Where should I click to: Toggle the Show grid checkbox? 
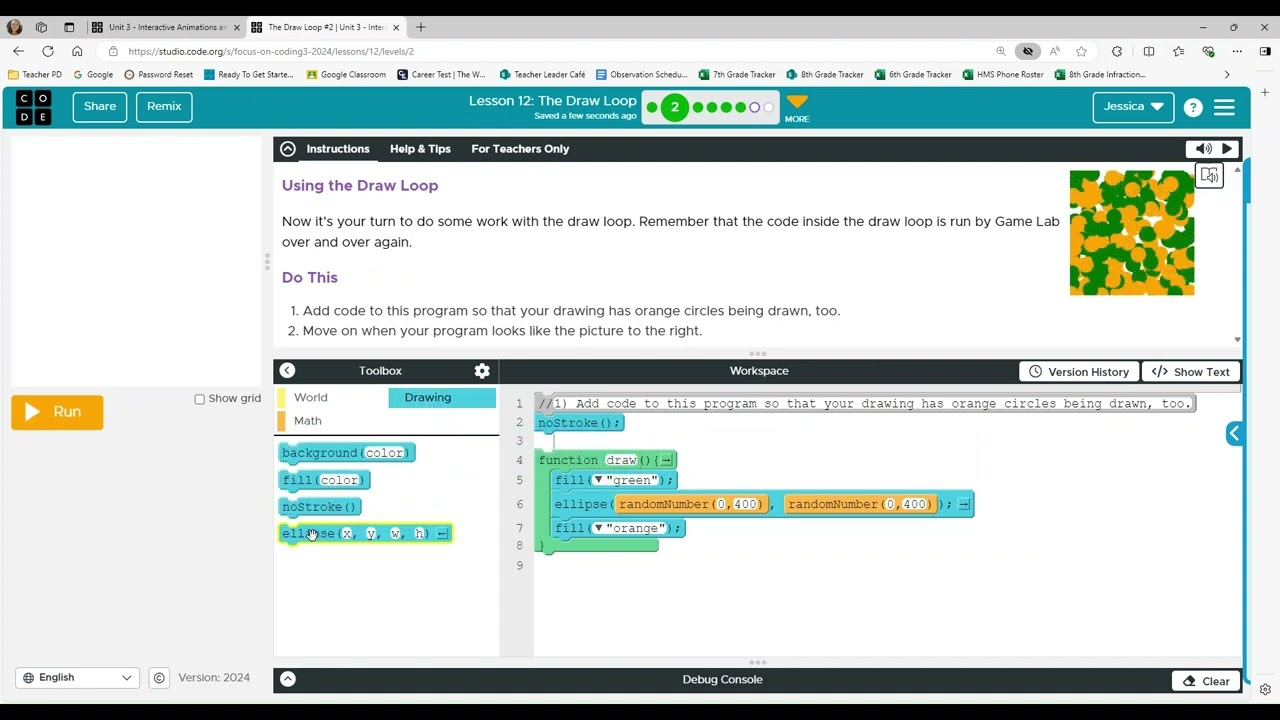tap(199, 399)
